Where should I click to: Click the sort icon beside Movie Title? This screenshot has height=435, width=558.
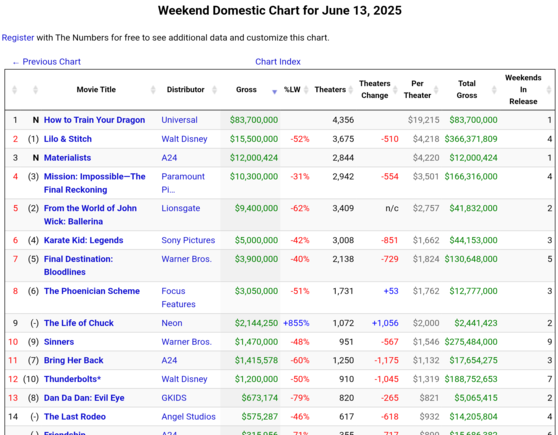(x=153, y=90)
